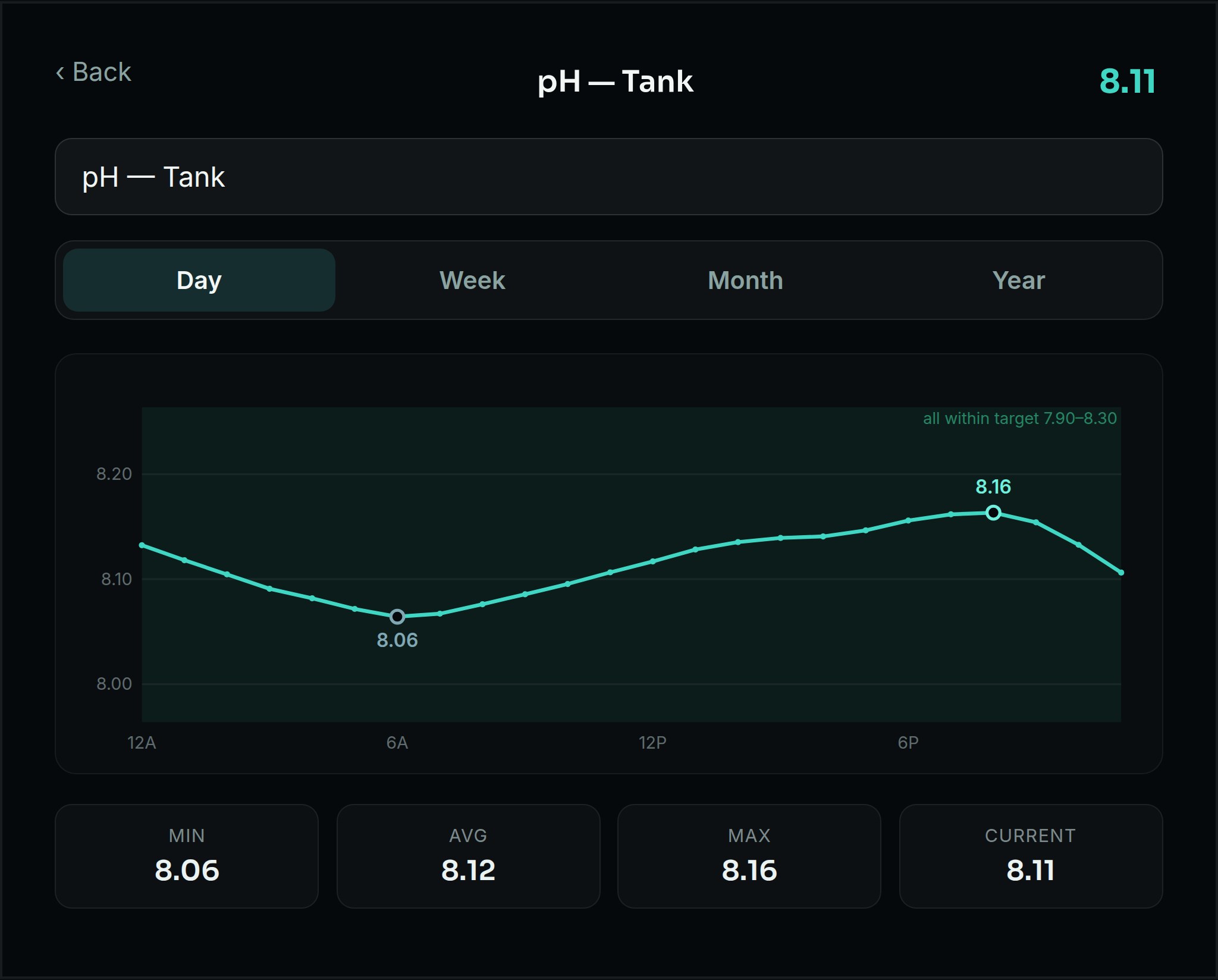The image size is (1218, 980).
Task: Select the MIN 8.06 stat card
Action: point(187,856)
